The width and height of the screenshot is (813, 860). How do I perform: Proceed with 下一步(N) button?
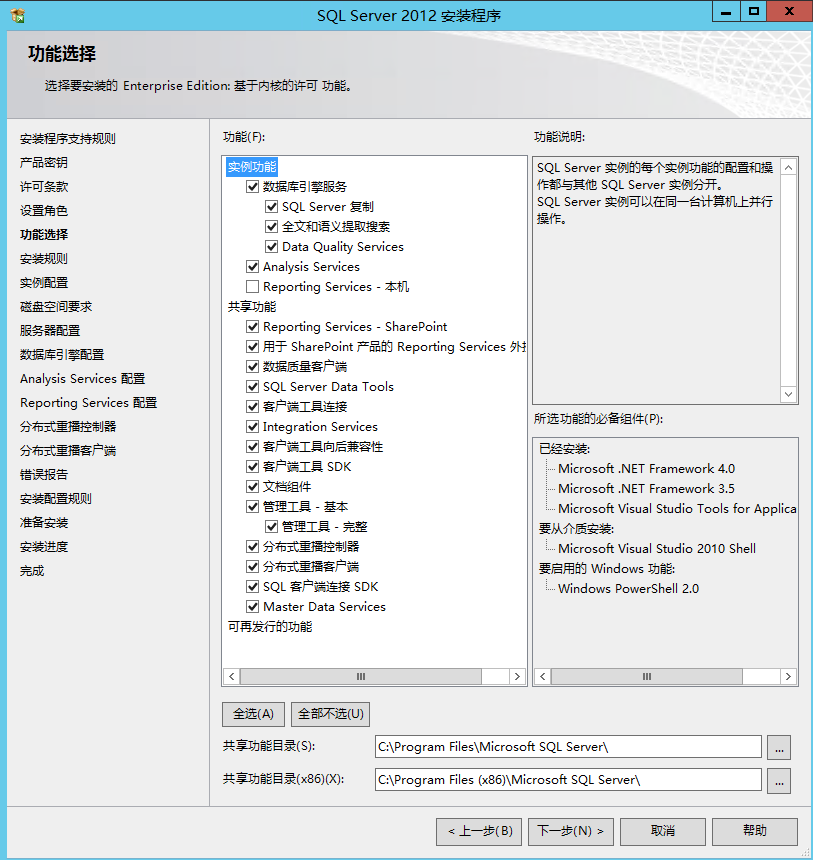pyautogui.click(x=571, y=831)
